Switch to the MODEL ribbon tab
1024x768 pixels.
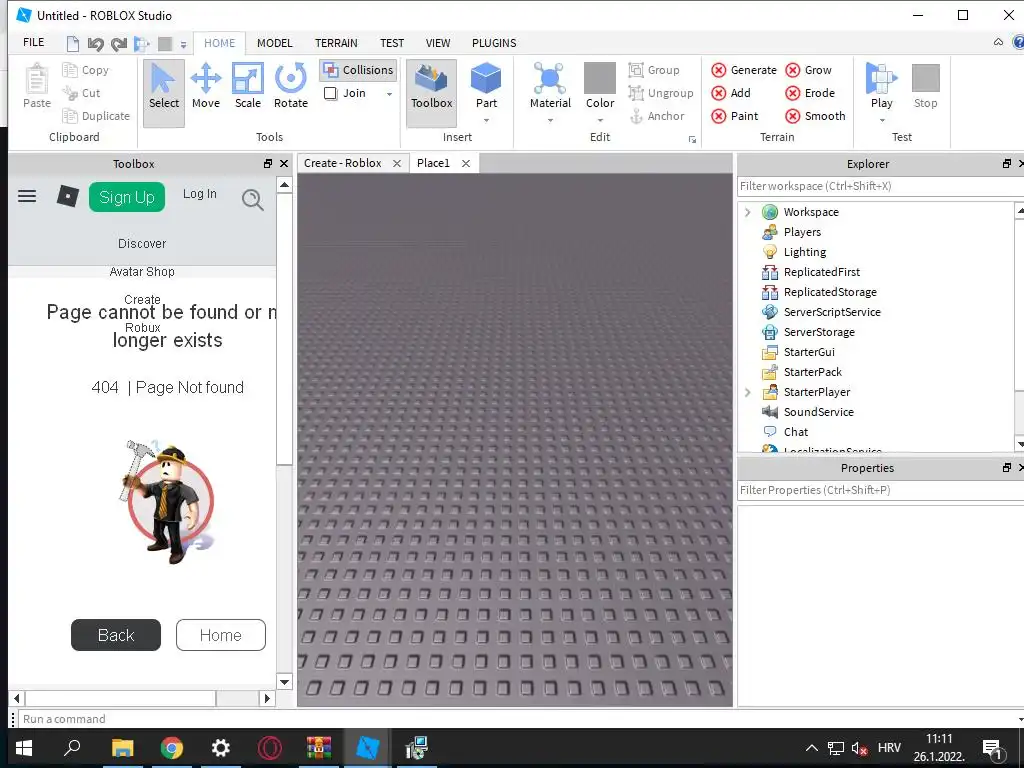(x=274, y=43)
